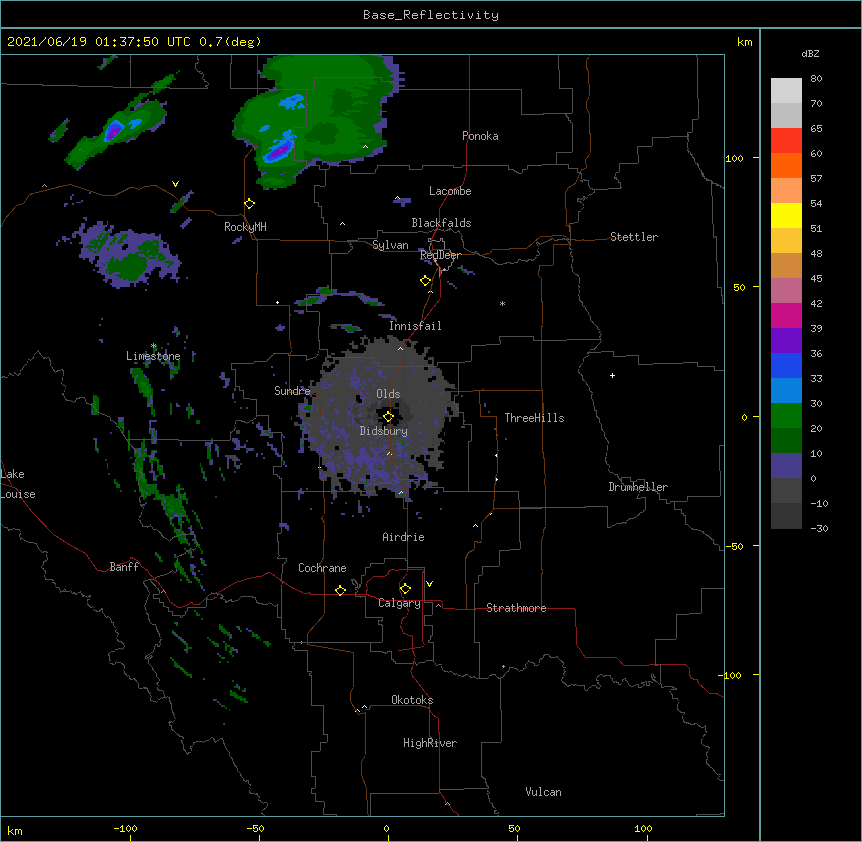Click the Airdrie label
Screen dimensions: 862x842
(404, 537)
